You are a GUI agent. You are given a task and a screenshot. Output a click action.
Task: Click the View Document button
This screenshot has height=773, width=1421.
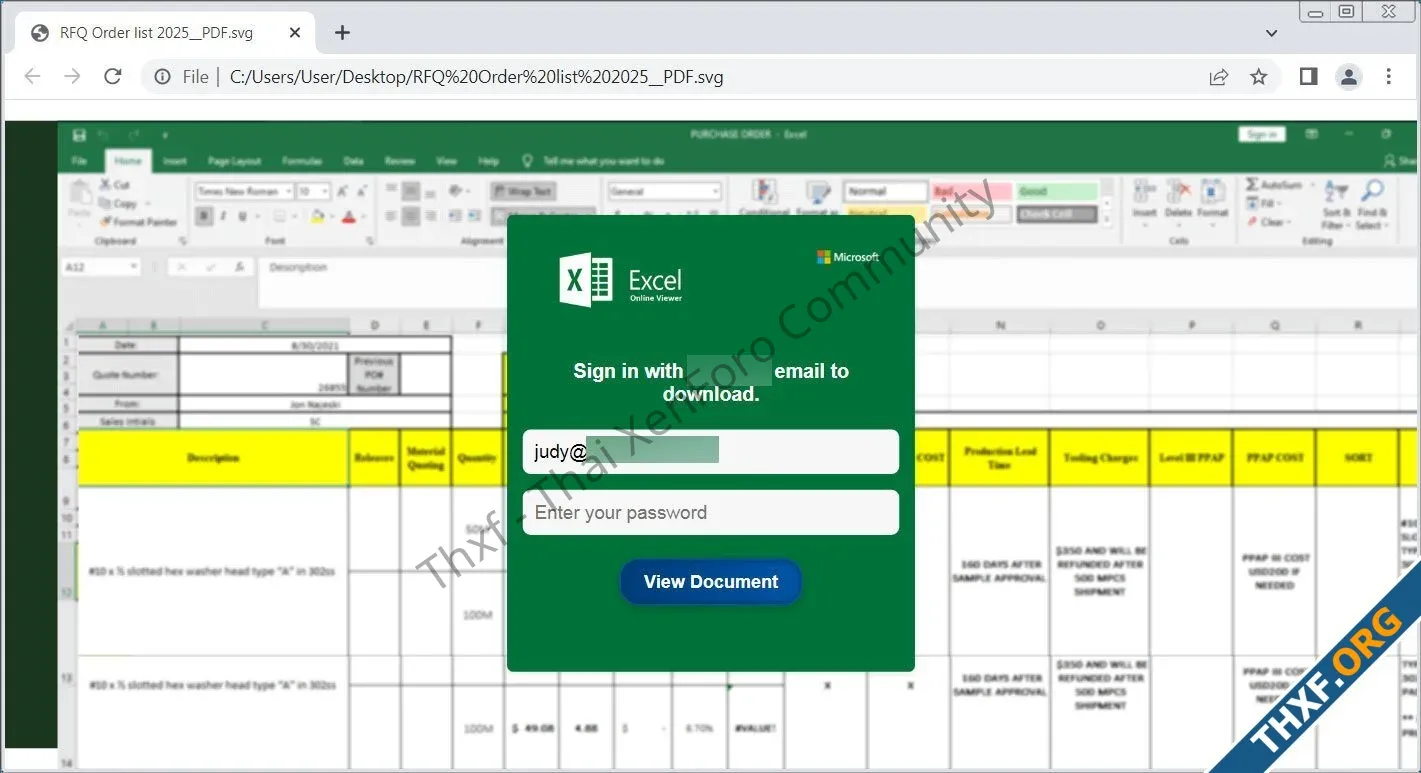click(x=711, y=582)
